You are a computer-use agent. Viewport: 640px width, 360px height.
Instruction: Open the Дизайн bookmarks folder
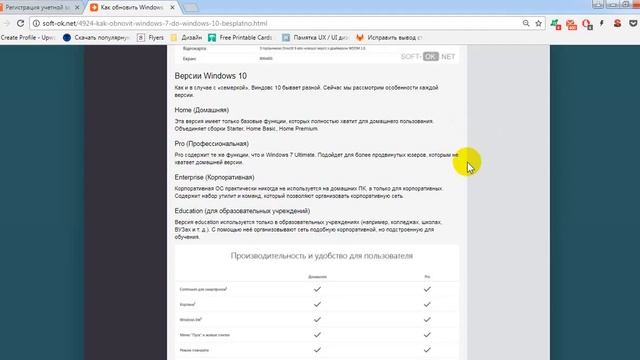pyautogui.click(x=186, y=38)
